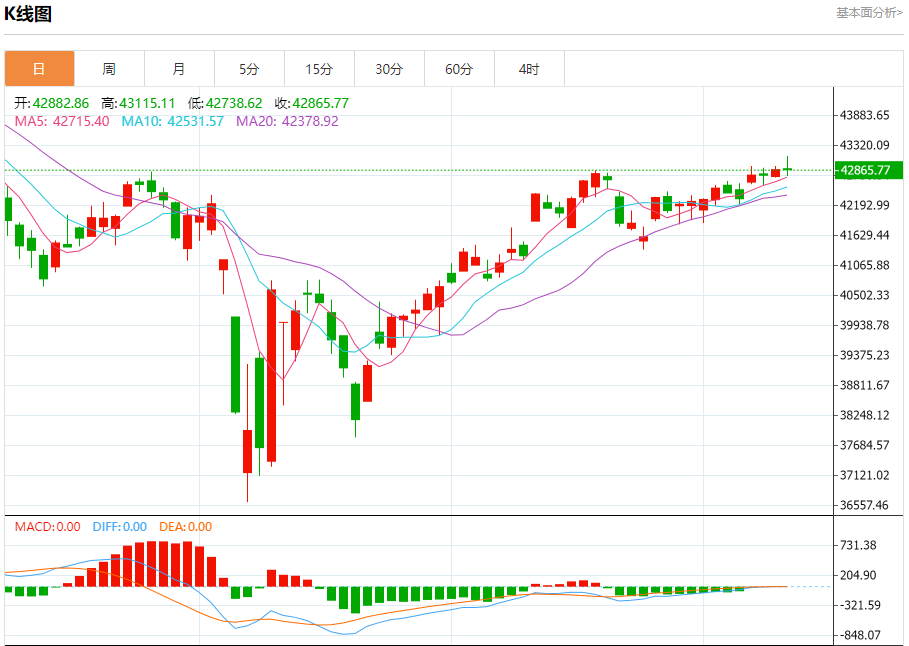Click the -848.07 MACD axis label
The image size is (909, 646).
(860, 635)
